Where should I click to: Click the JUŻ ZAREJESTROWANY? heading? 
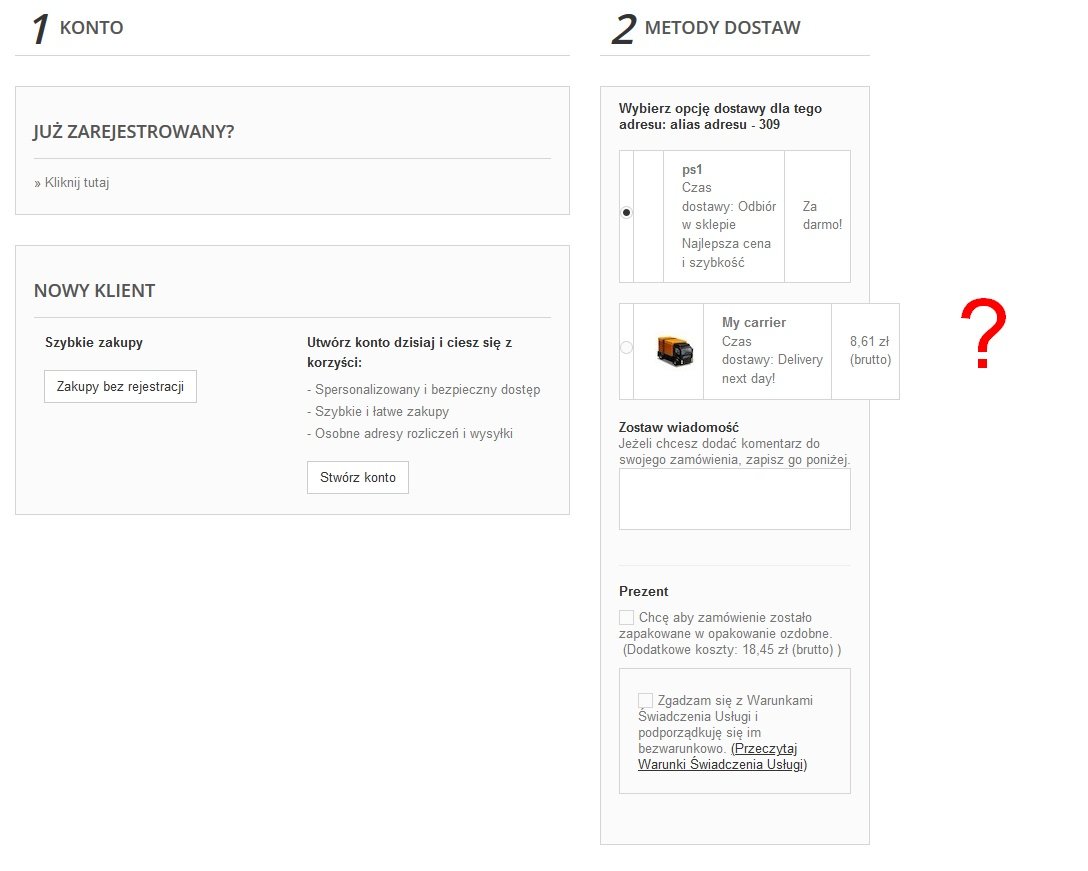click(x=133, y=131)
